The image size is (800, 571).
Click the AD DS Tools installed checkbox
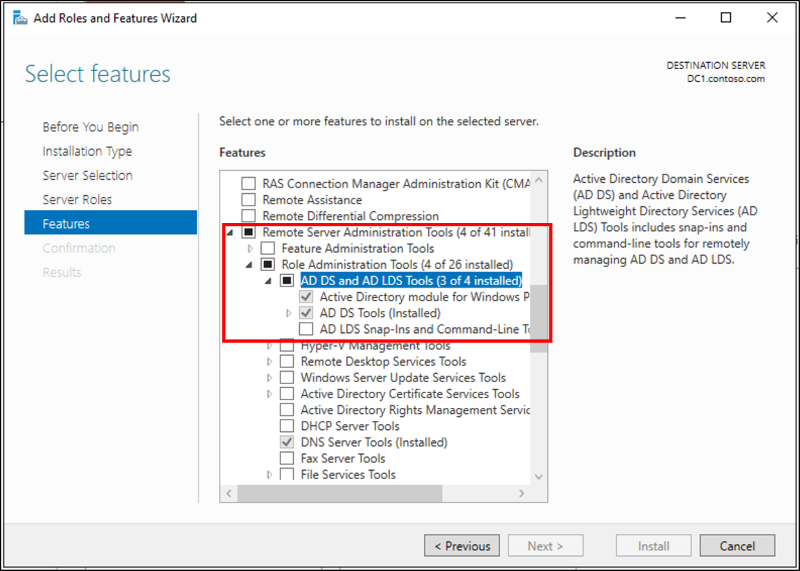pyautogui.click(x=306, y=313)
